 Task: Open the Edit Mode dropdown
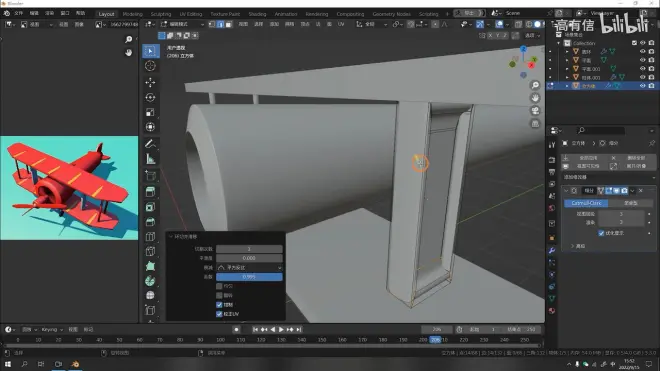point(182,24)
